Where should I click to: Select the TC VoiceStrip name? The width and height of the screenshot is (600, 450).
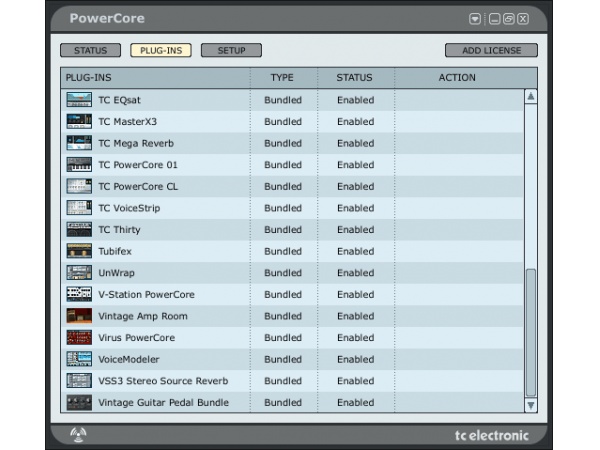pyautogui.click(x=129, y=208)
